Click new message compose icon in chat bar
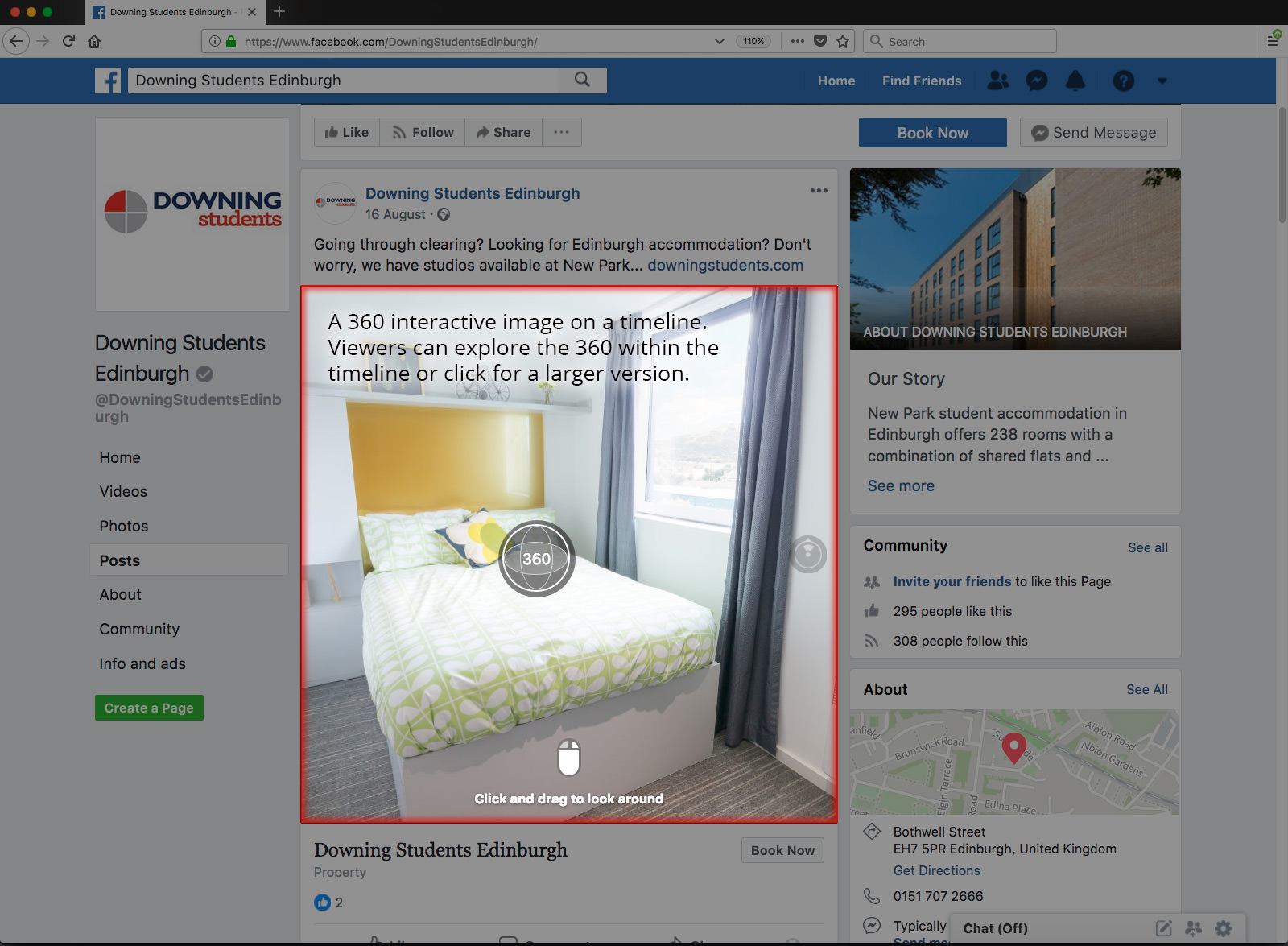The height and width of the screenshot is (946, 1288). click(x=1163, y=928)
